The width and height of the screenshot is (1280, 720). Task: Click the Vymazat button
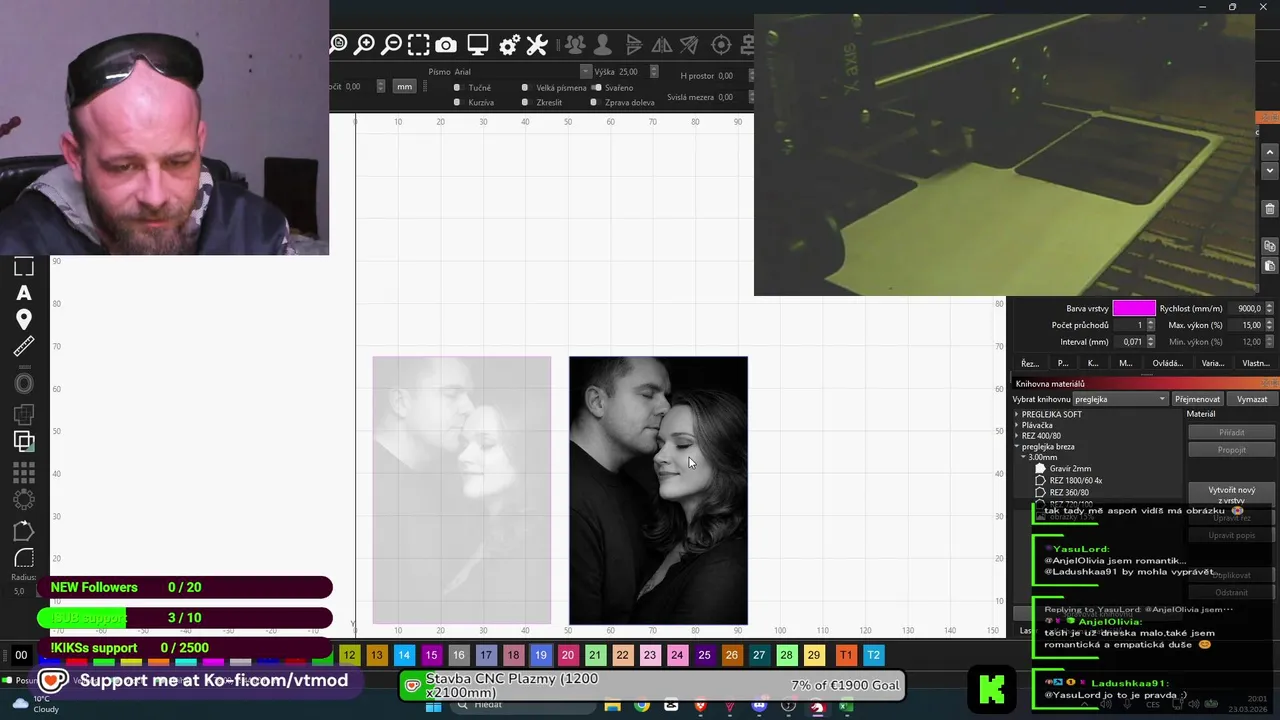coord(1252,399)
